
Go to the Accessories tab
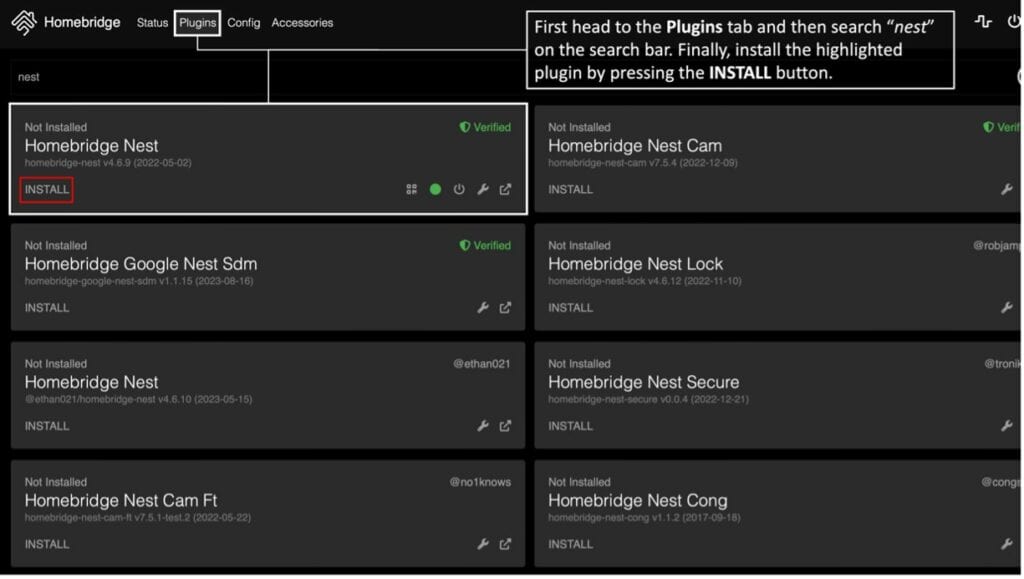tap(302, 23)
